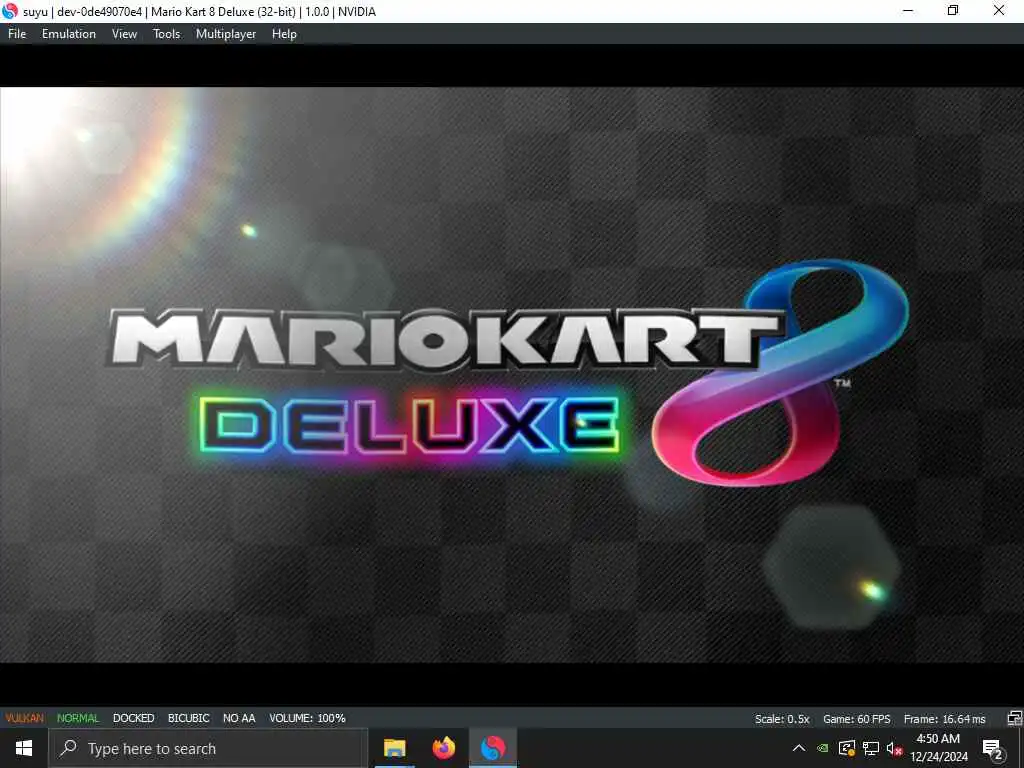Open the Emulation menu
The width and height of the screenshot is (1024, 768).
[69, 34]
